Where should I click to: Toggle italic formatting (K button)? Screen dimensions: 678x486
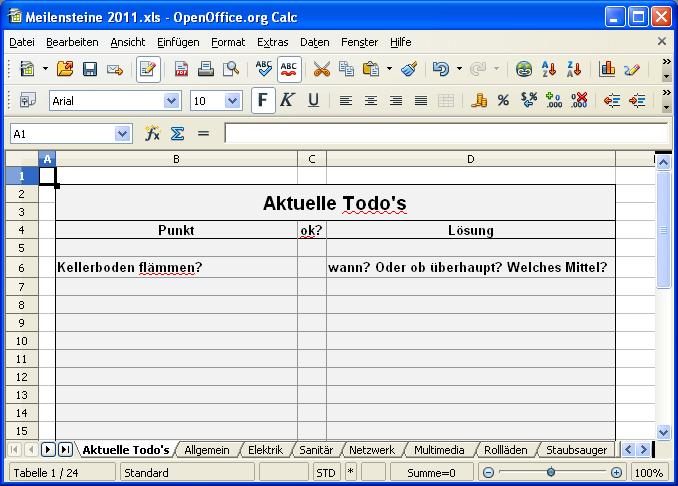[x=287, y=101]
